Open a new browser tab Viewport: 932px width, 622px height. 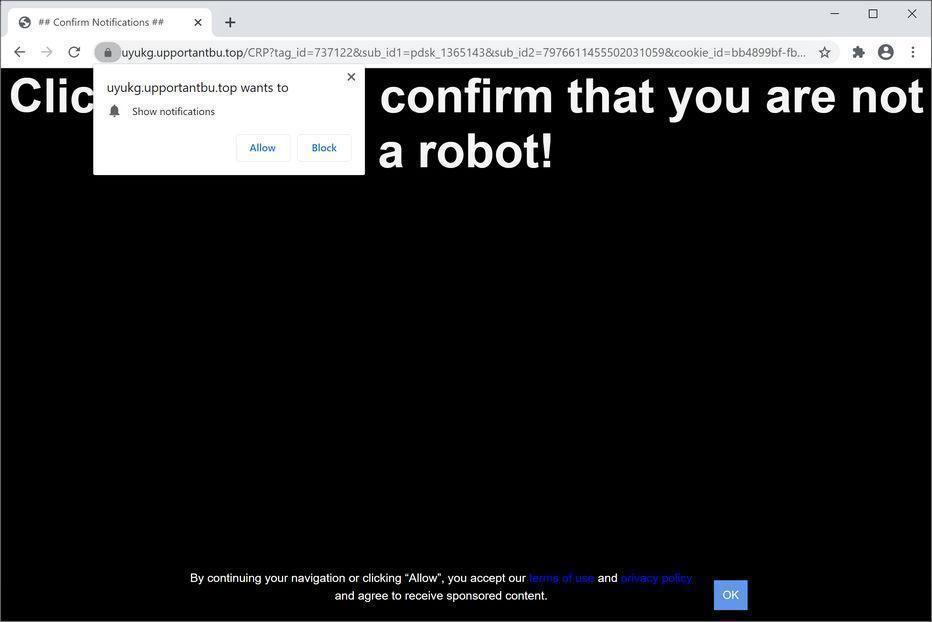coord(229,21)
